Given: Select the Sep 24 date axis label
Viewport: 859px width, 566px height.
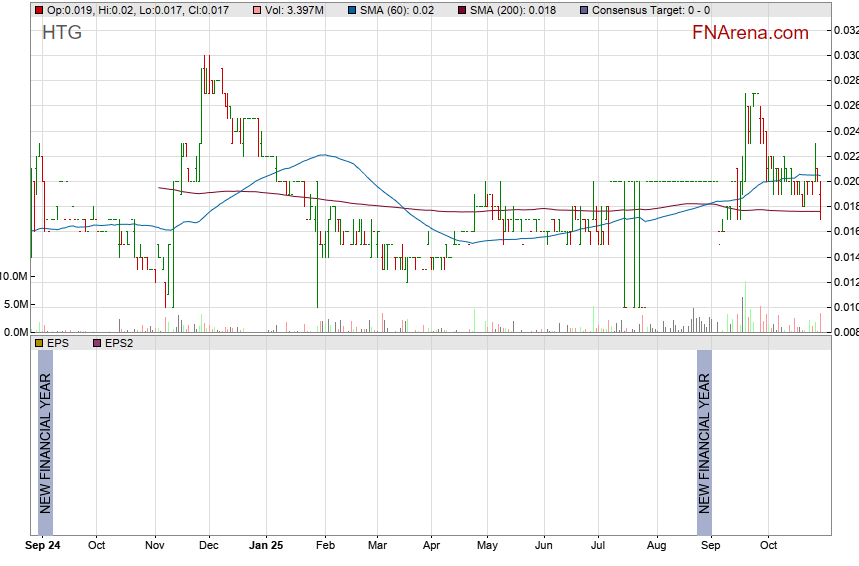Looking at the screenshot, I should [x=42, y=546].
